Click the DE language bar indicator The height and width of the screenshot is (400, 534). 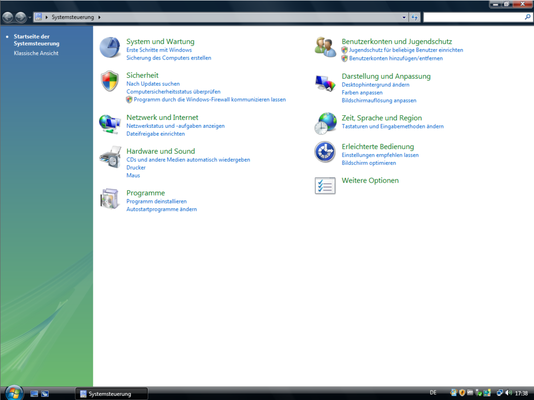pyautogui.click(x=433, y=393)
